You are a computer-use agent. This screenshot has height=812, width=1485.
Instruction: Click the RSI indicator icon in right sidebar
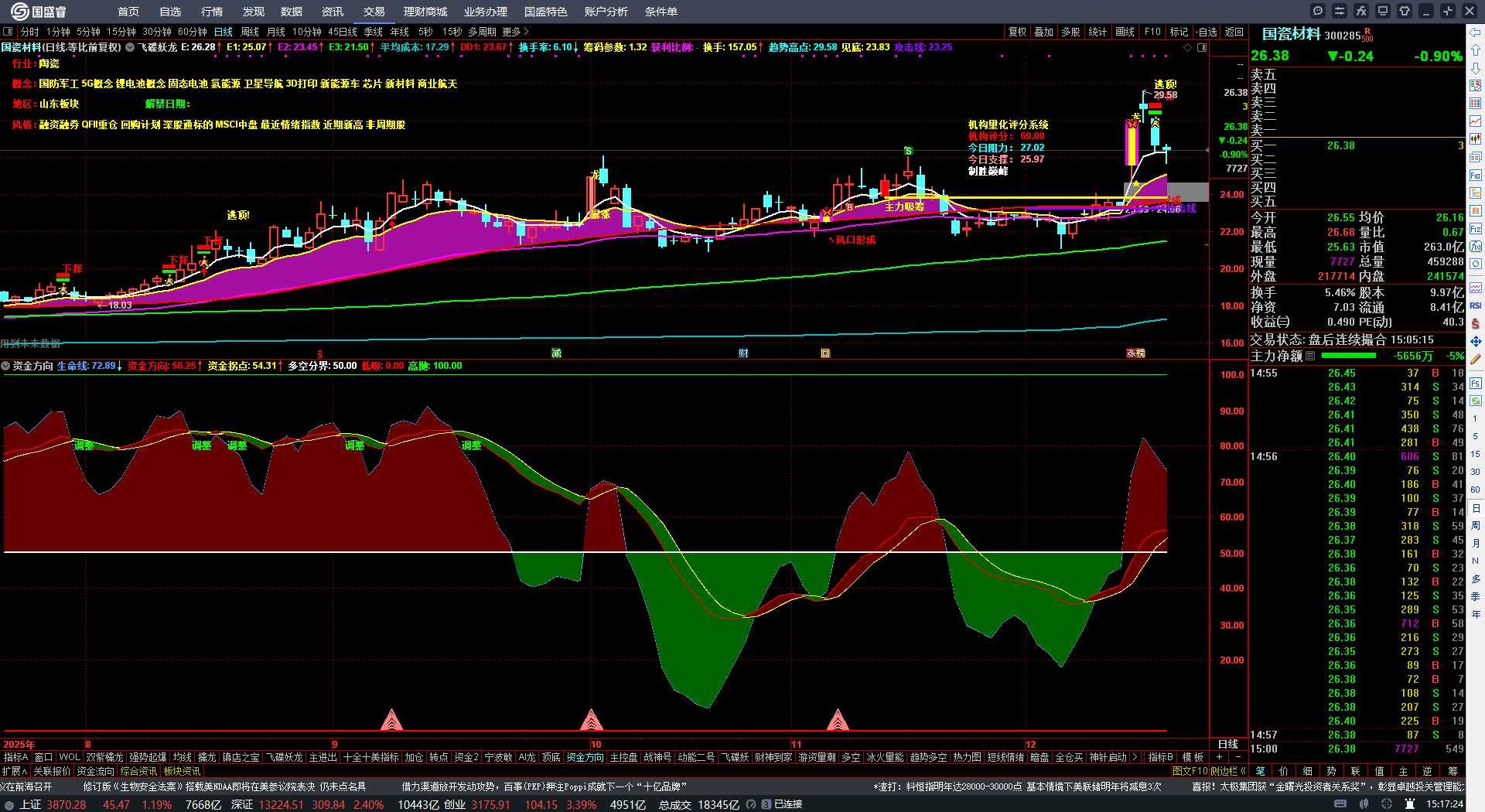tap(1476, 305)
